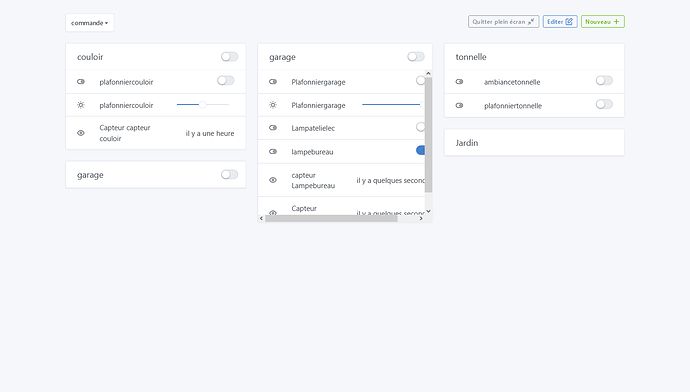
Task: Click the garage card scroll-left arrow
Action: click(x=261, y=218)
